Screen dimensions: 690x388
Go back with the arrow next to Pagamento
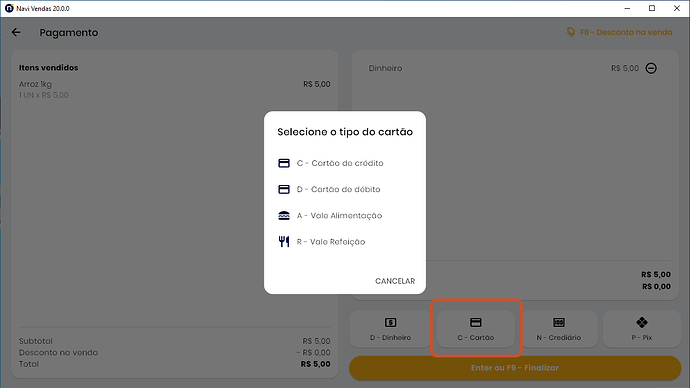tap(16, 32)
